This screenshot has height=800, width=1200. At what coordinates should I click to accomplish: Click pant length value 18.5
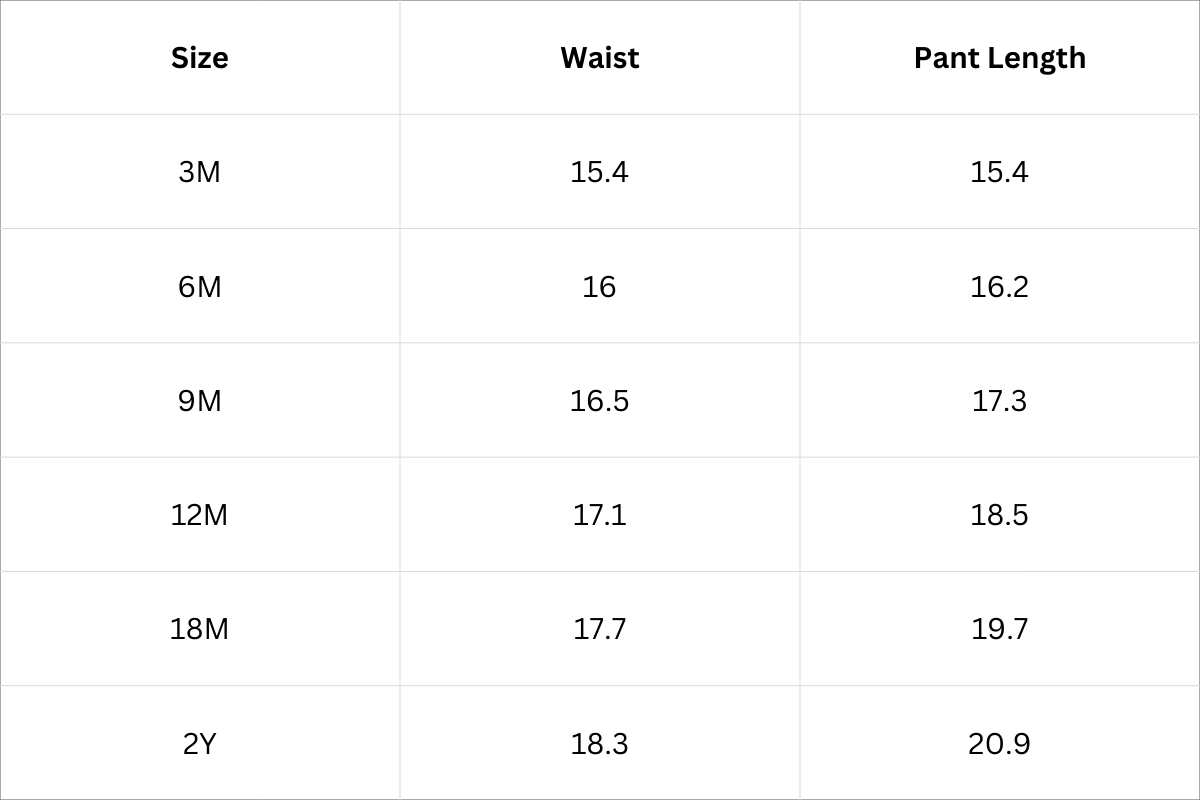click(x=999, y=515)
